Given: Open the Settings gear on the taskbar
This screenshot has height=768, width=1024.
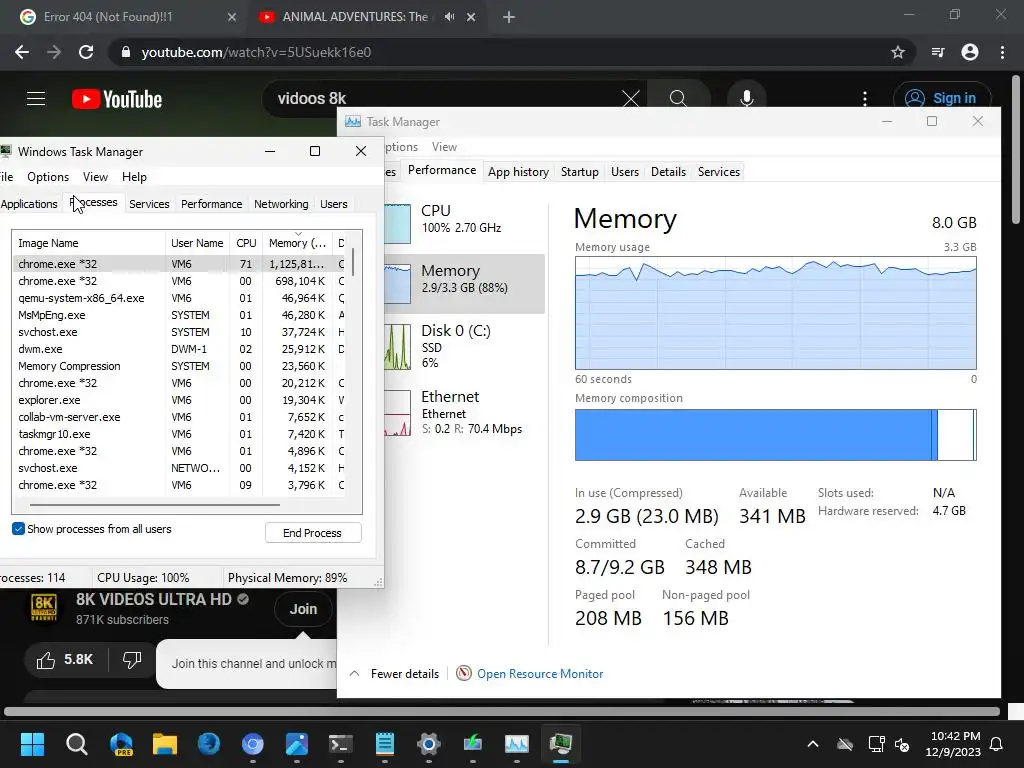Looking at the screenshot, I should pyautogui.click(x=428, y=744).
